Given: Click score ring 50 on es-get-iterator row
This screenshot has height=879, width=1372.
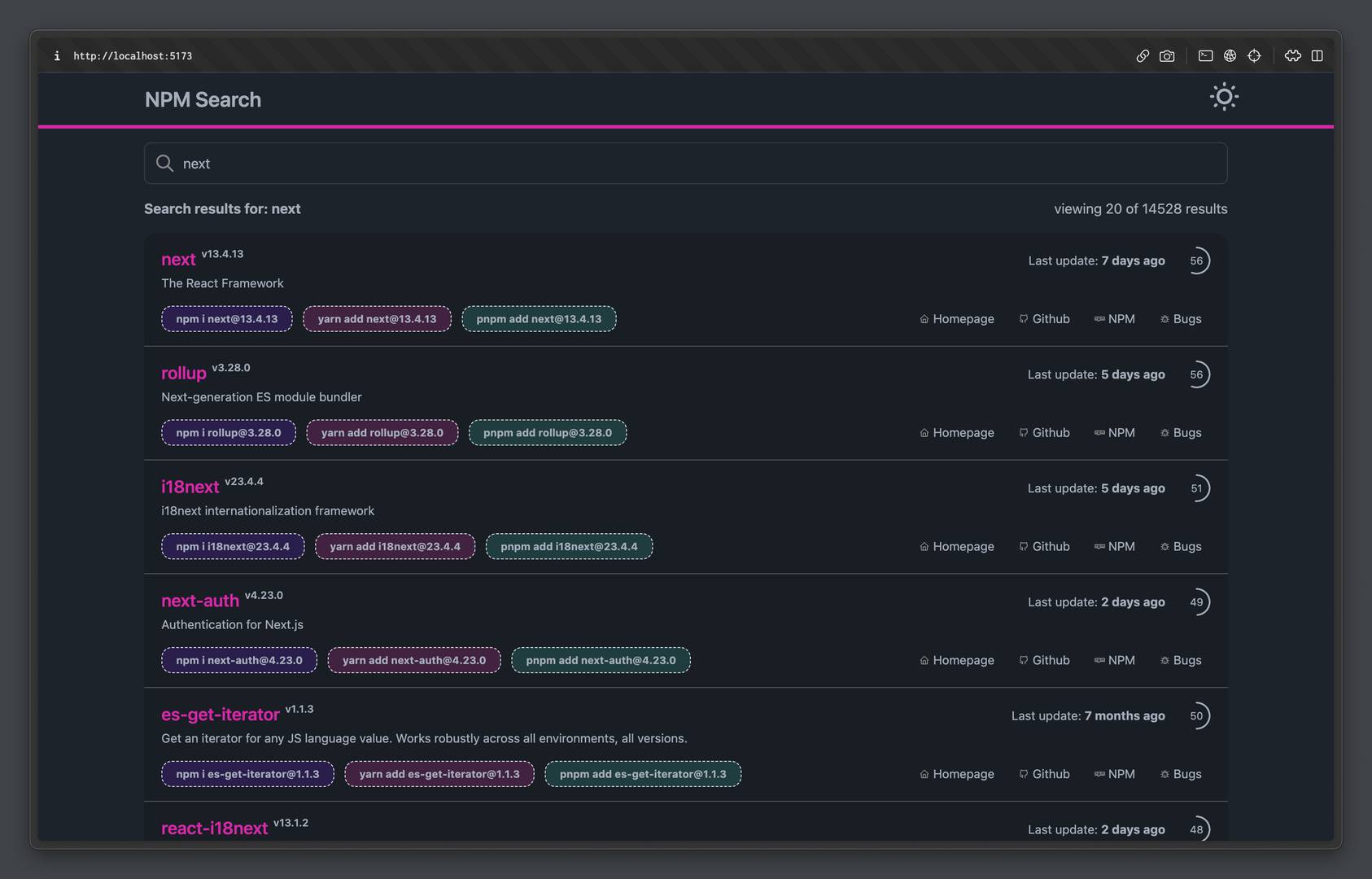Looking at the screenshot, I should tap(1197, 716).
